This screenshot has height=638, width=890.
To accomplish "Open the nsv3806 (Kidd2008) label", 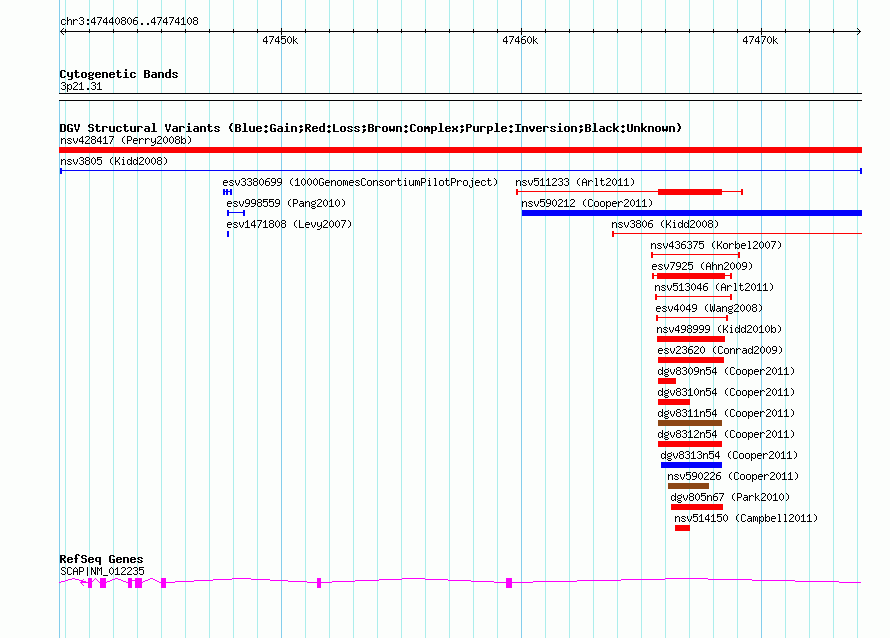I will point(665,224).
